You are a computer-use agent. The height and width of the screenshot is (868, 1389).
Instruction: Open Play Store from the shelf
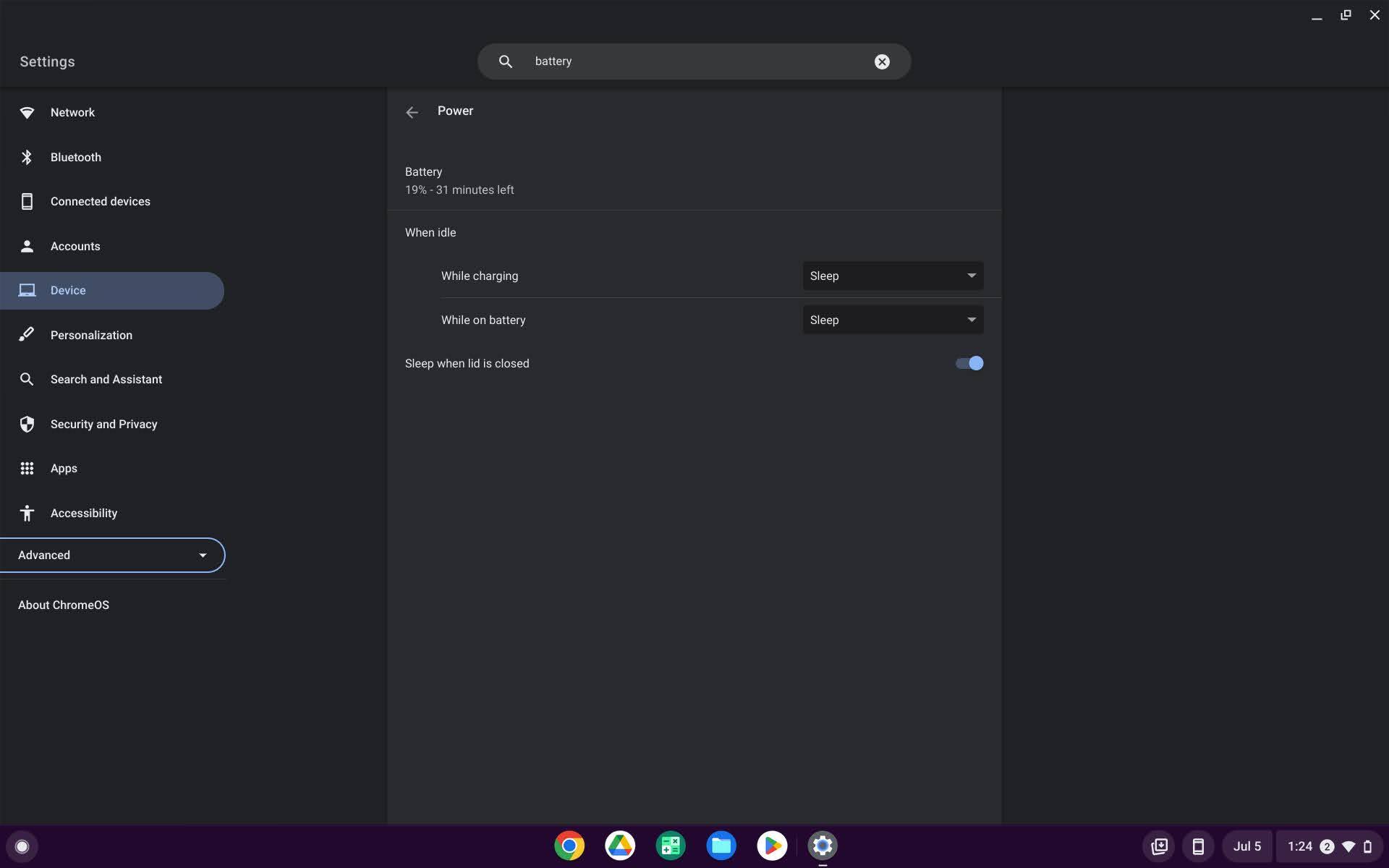click(771, 846)
